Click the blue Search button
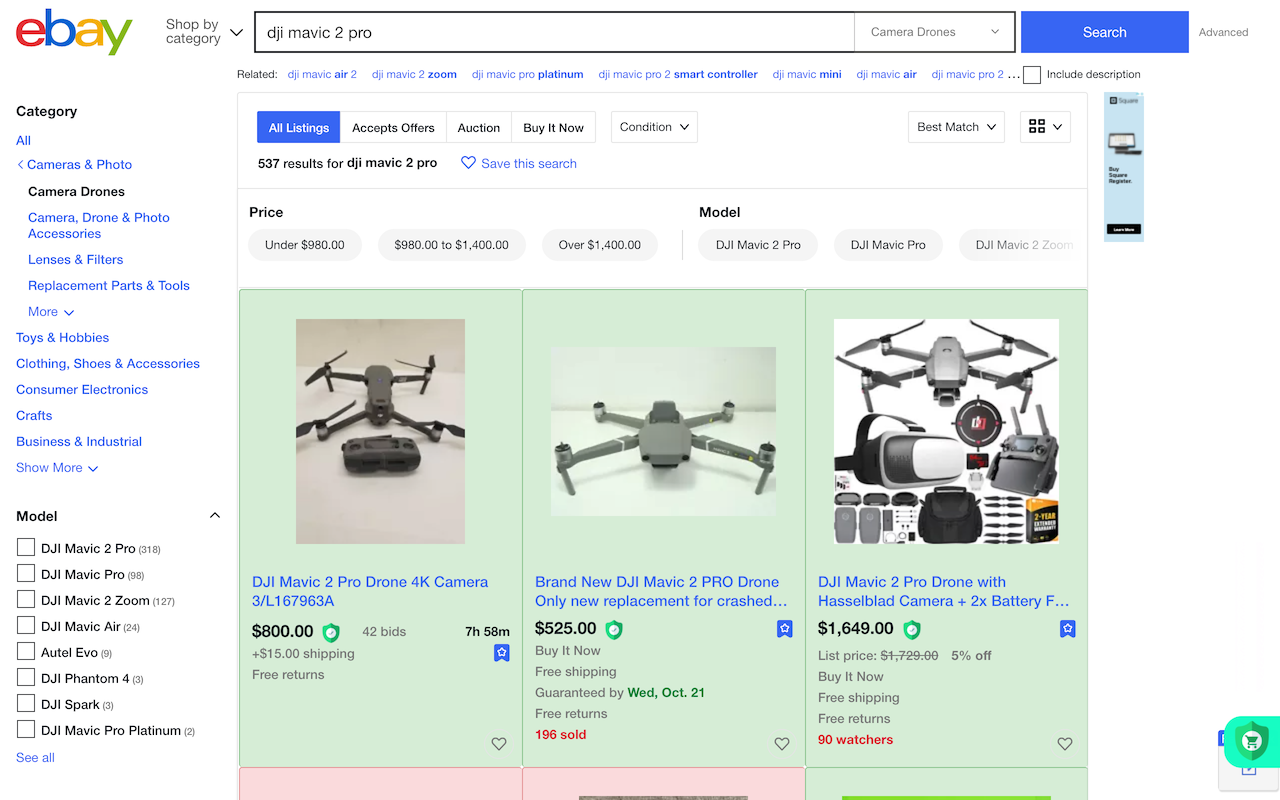This screenshot has height=800, width=1280. (x=1104, y=32)
